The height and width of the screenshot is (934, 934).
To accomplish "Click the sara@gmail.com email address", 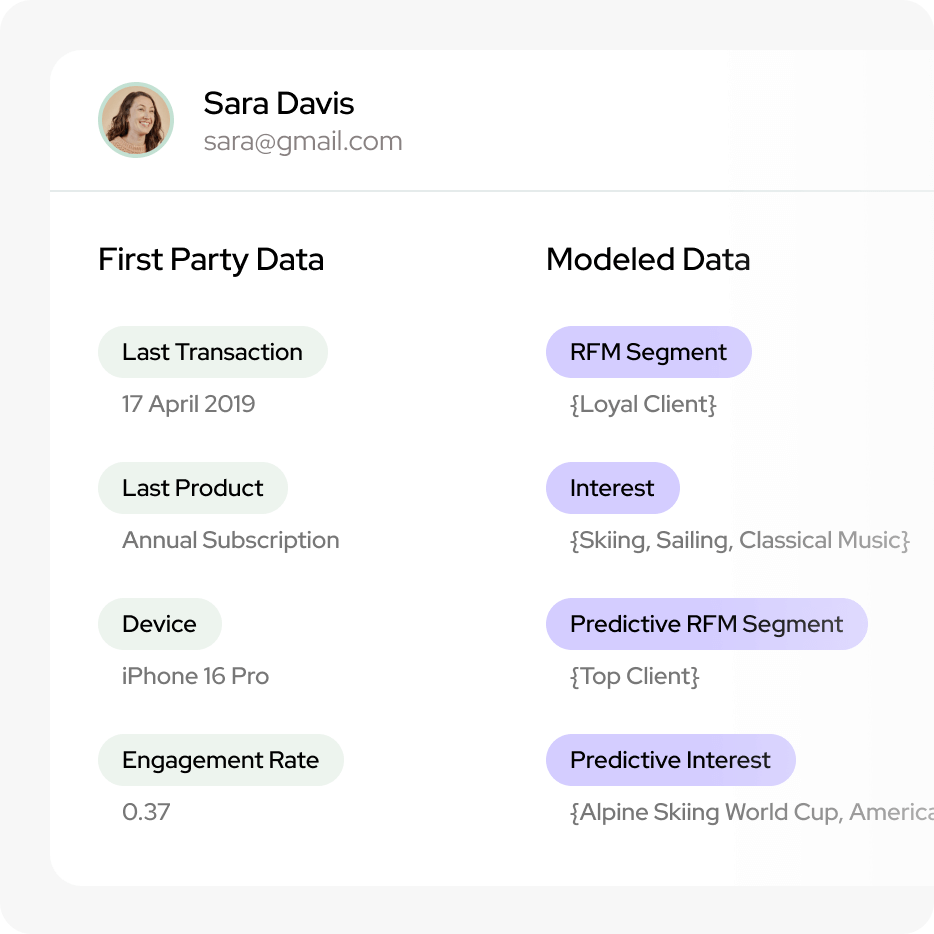I will [303, 141].
